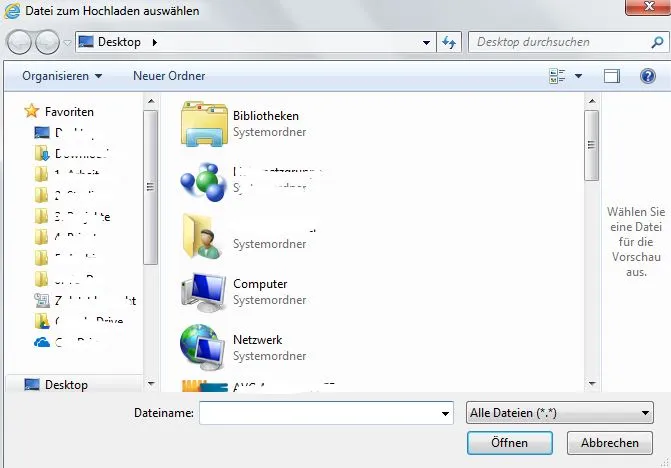Image resolution: width=671 pixels, height=468 pixels.
Task: Click the file list scroll down arrow
Action: [x=592, y=384]
